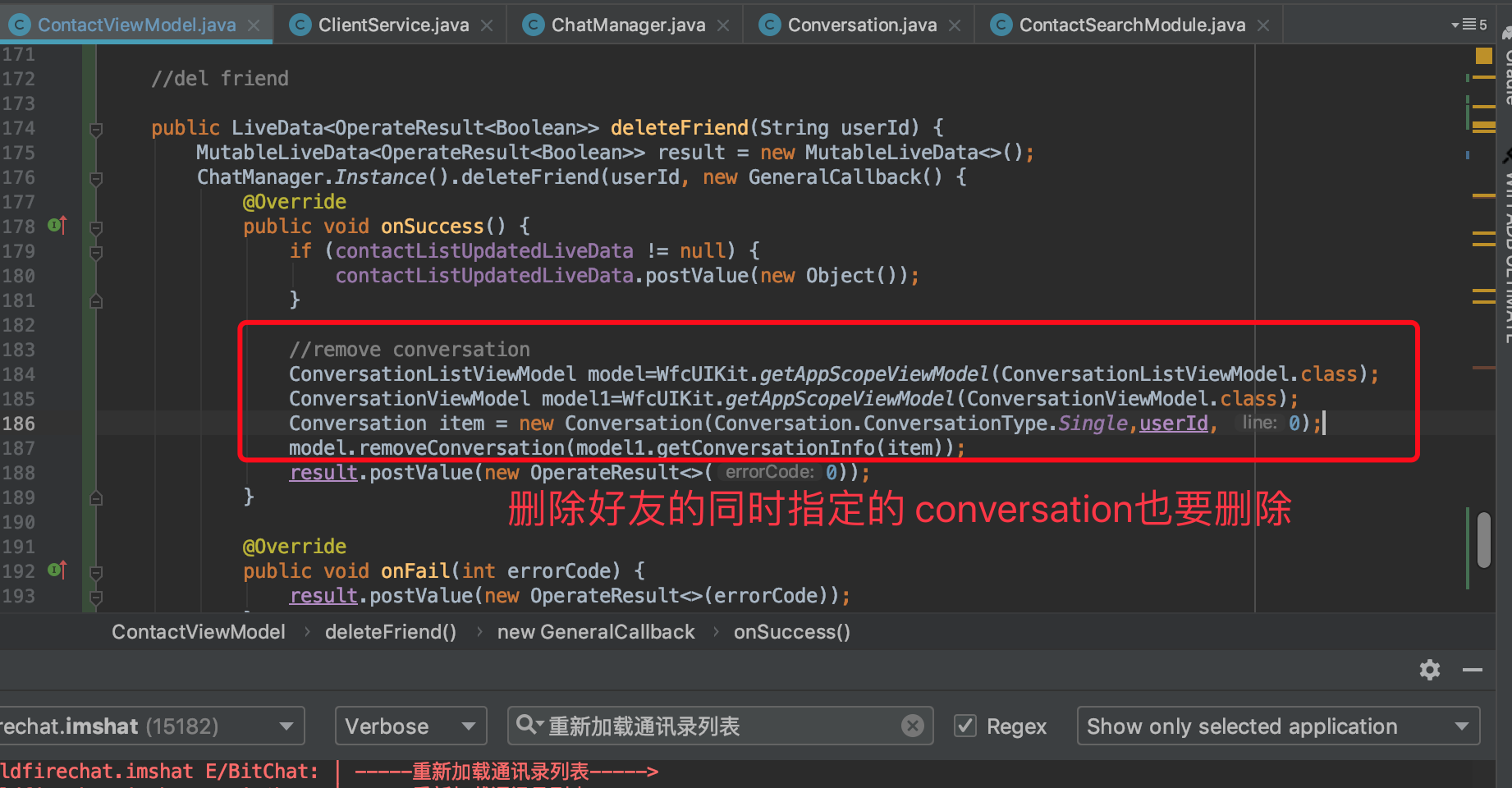Click the overriding-method gutter icon beside onSuccess()
The height and width of the screenshot is (788, 1512).
pyautogui.click(x=56, y=226)
